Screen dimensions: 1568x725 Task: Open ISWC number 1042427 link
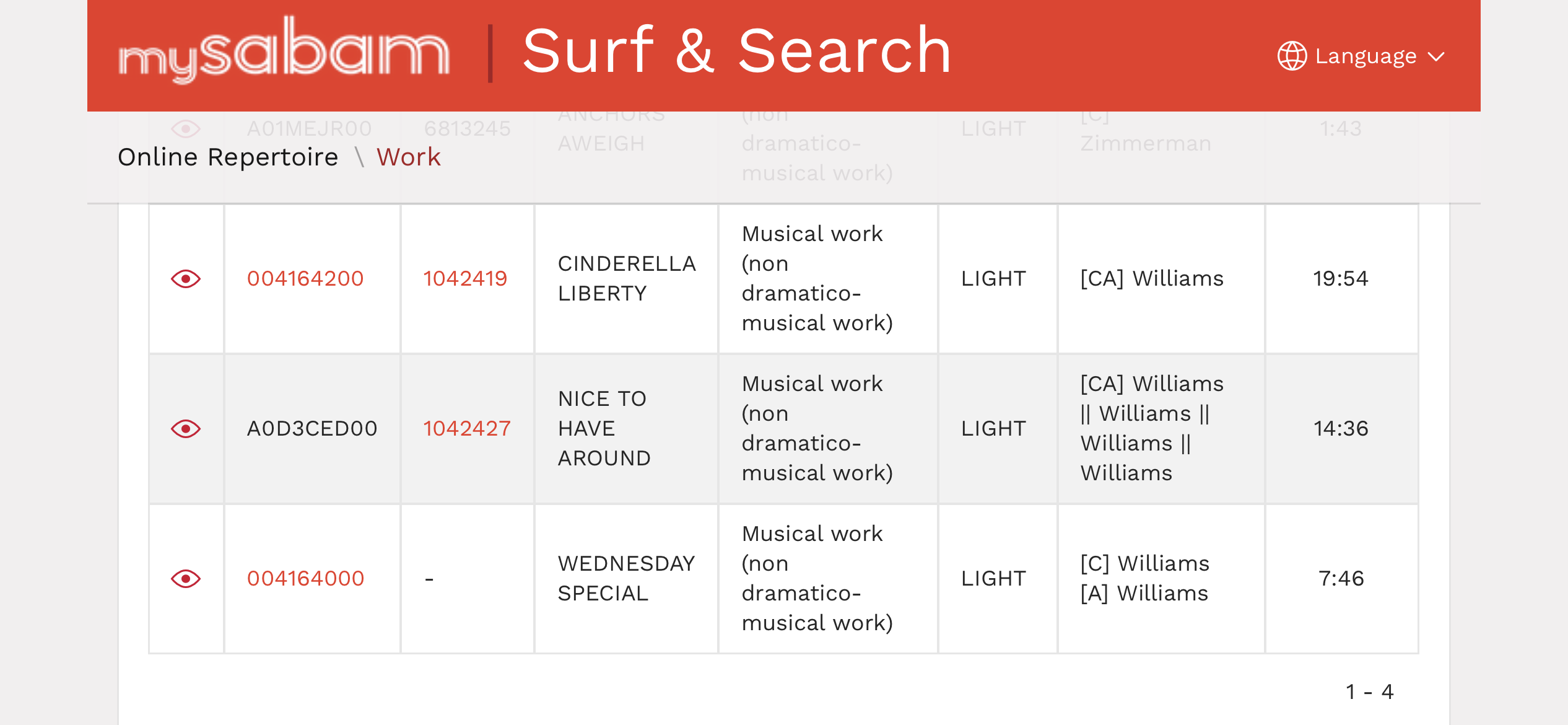[467, 429]
